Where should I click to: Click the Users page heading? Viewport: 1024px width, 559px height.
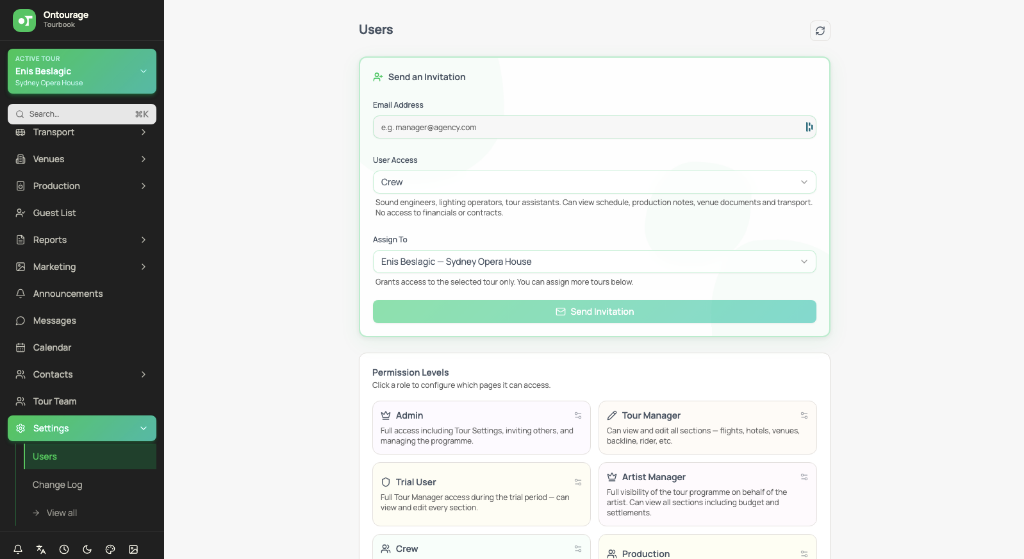click(376, 30)
